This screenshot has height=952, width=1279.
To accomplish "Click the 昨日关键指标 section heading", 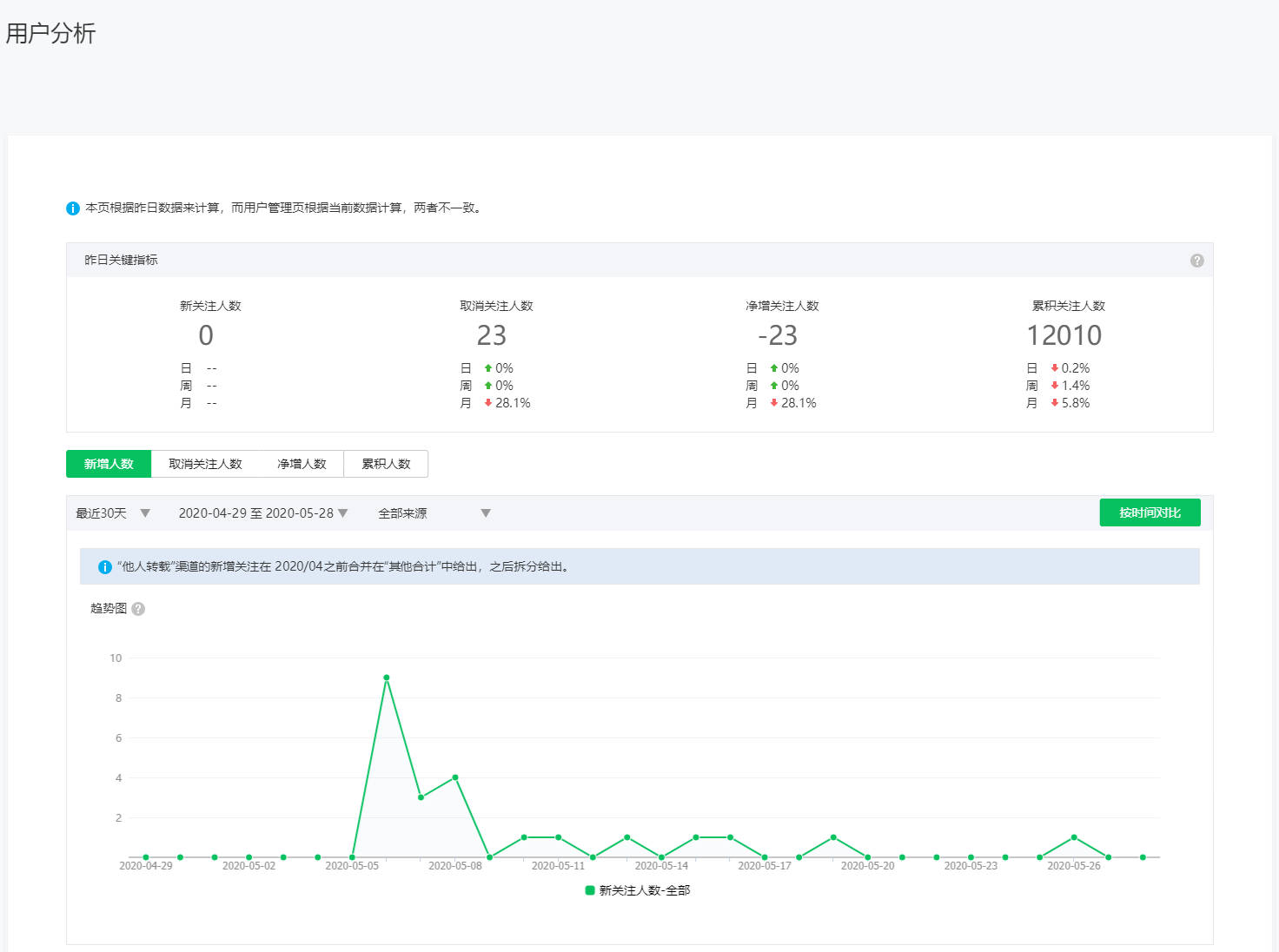I will pyautogui.click(x=121, y=260).
